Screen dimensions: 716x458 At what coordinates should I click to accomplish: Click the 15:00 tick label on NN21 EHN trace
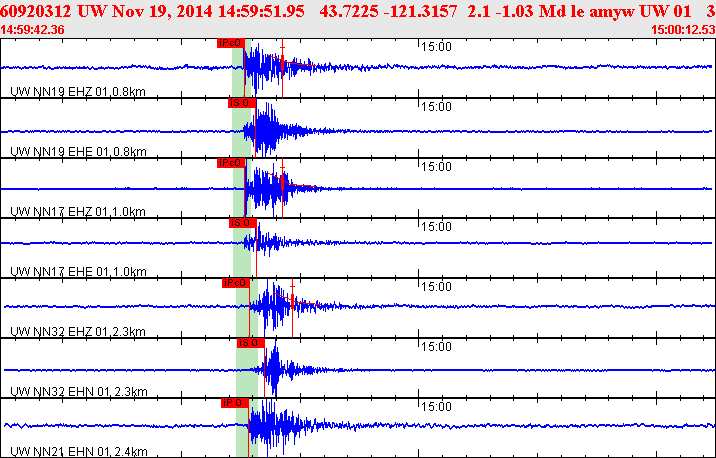coord(436,407)
